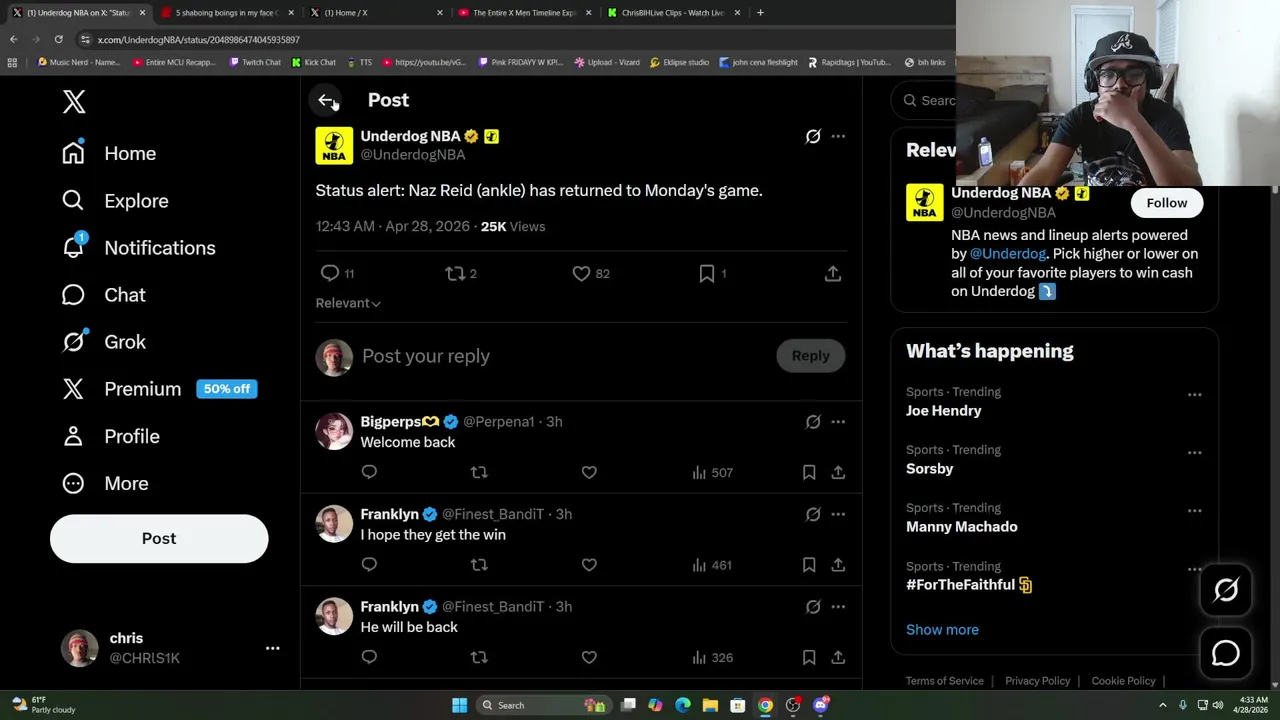The image size is (1280, 720).
Task: Switch to Entire X Men Timeline tab
Action: (523, 13)
